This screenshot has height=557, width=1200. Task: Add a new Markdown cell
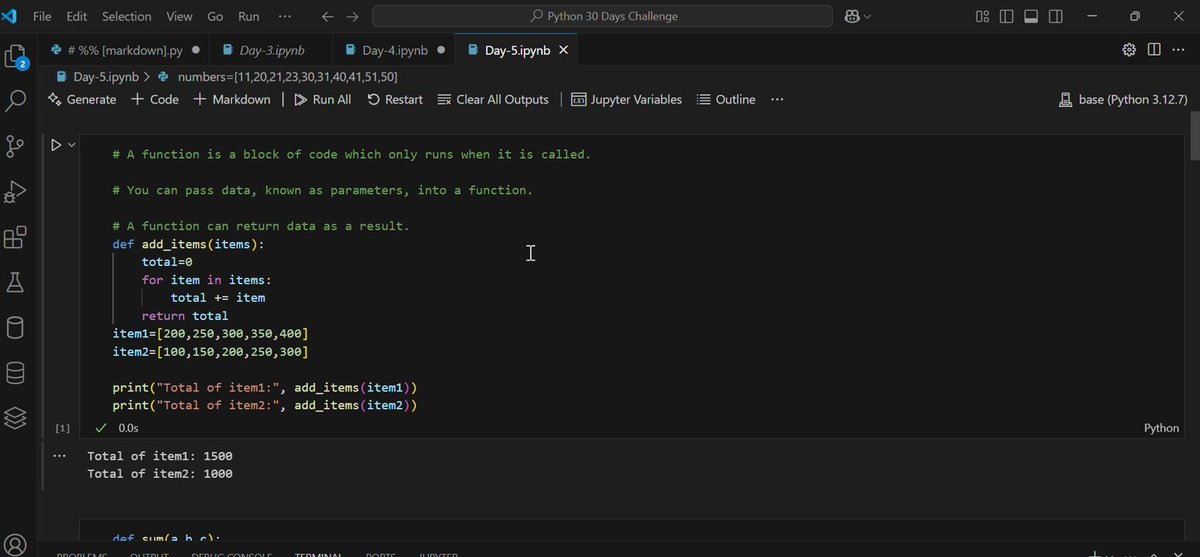232,99
